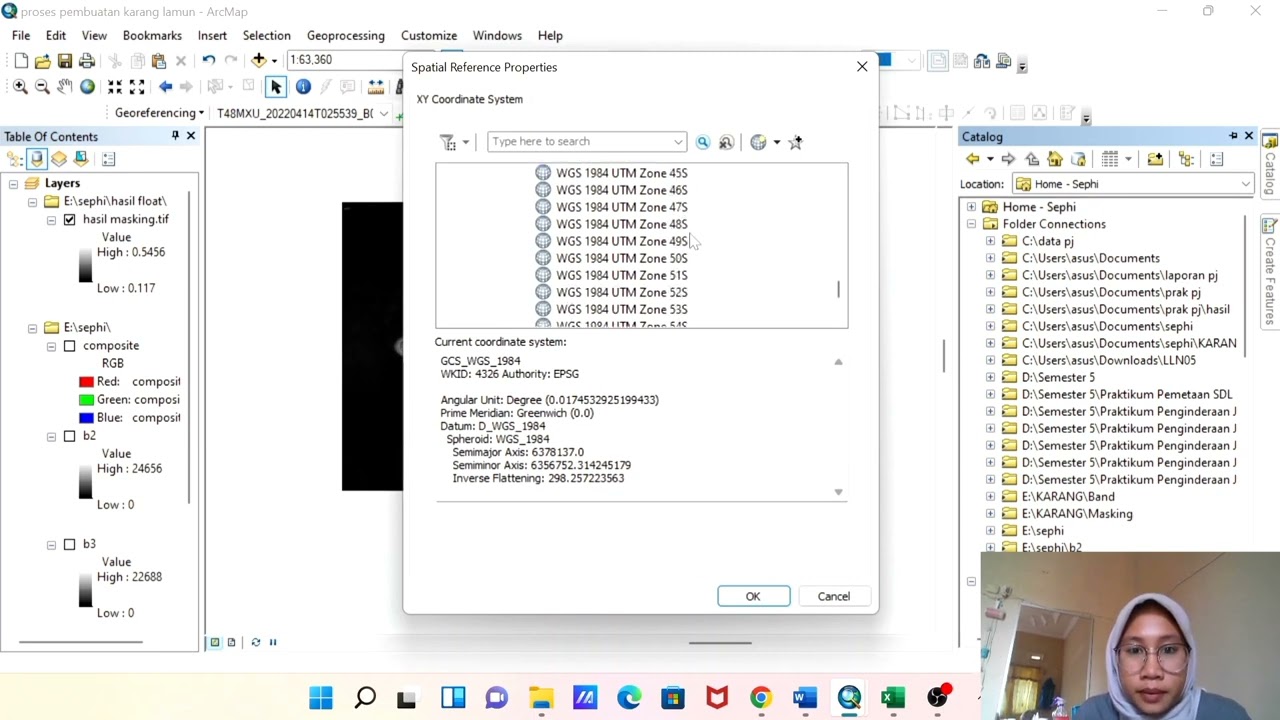The height and width of the screenshot is (720, 1280).
Task: Open Table Of Contents Options icon
Action: point(108,159)
